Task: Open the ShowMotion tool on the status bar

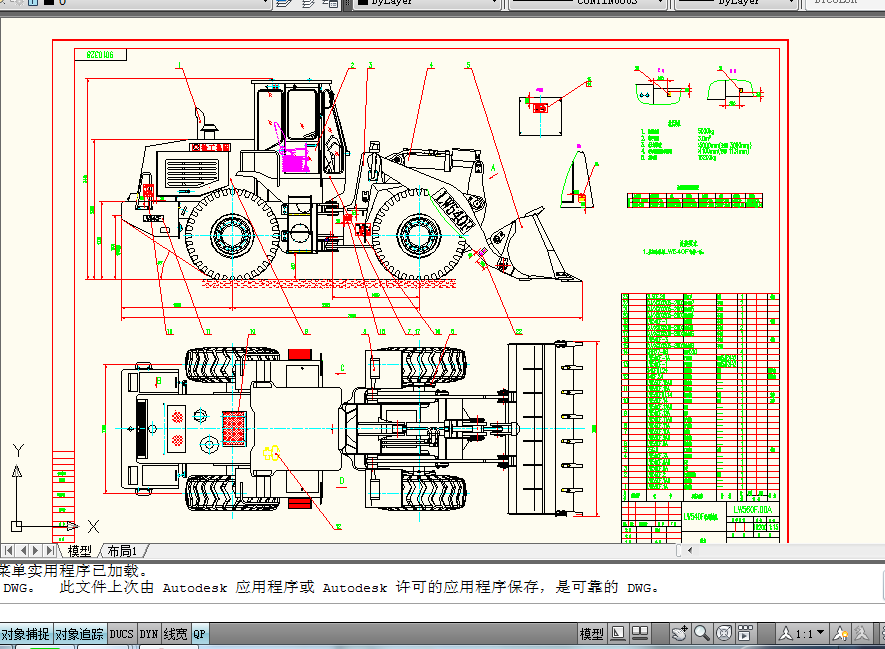Action: coord(744,633)
